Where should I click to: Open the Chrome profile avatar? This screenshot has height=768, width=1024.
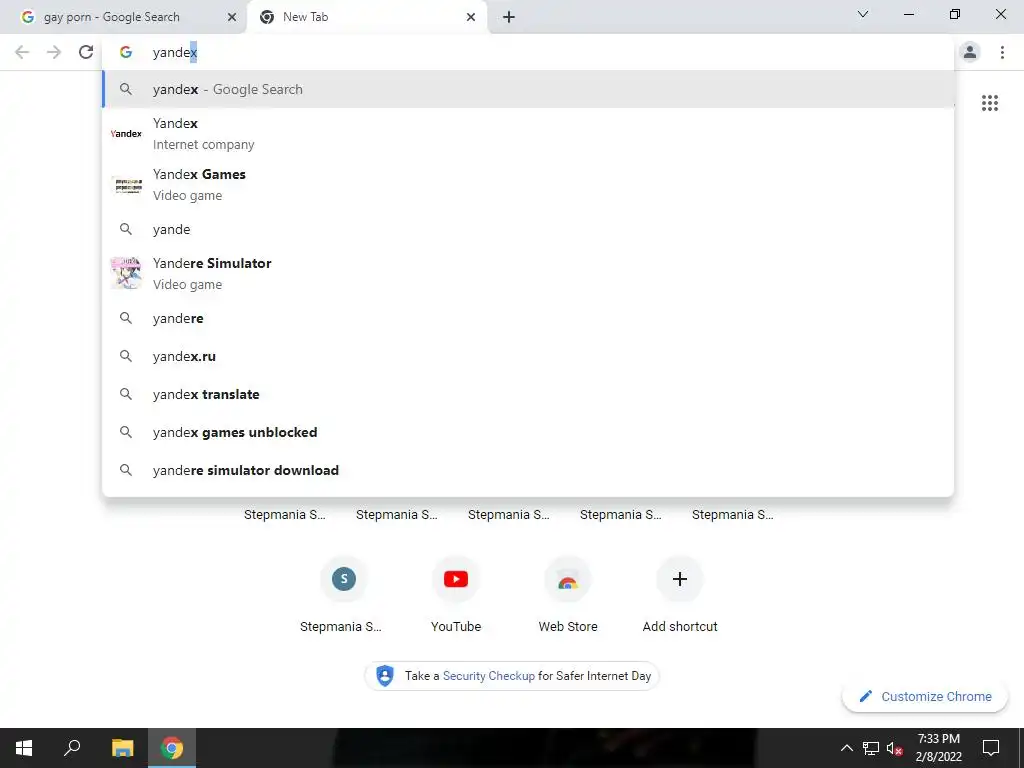(970, 52)
